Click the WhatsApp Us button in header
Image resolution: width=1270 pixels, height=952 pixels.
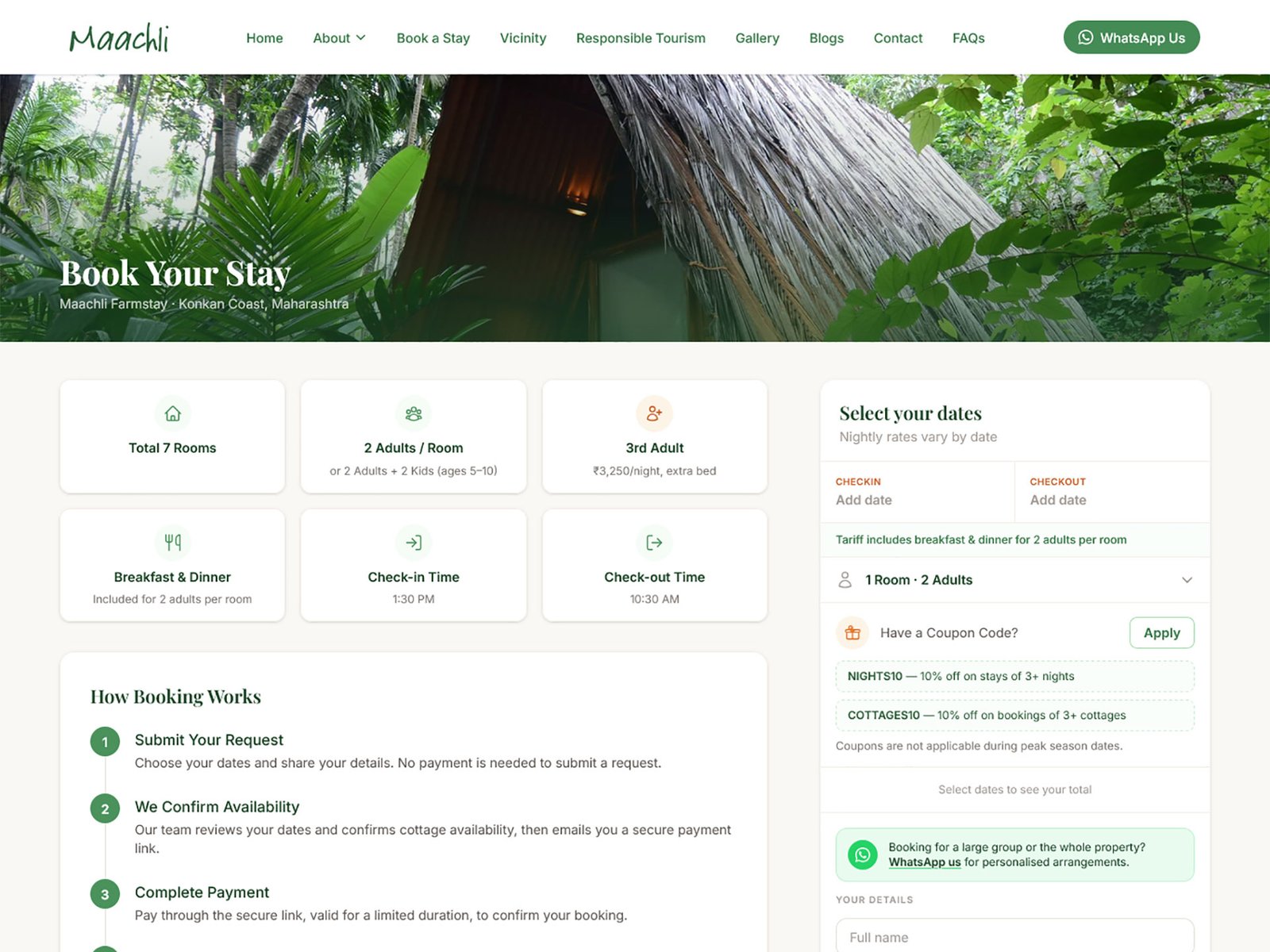[x=1131, y=37]
